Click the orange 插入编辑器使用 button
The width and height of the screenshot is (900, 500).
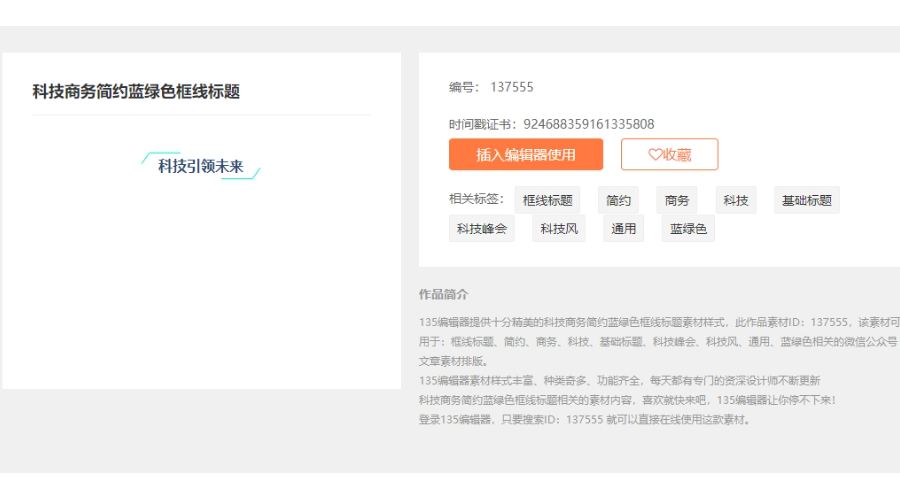pos(526,154)
